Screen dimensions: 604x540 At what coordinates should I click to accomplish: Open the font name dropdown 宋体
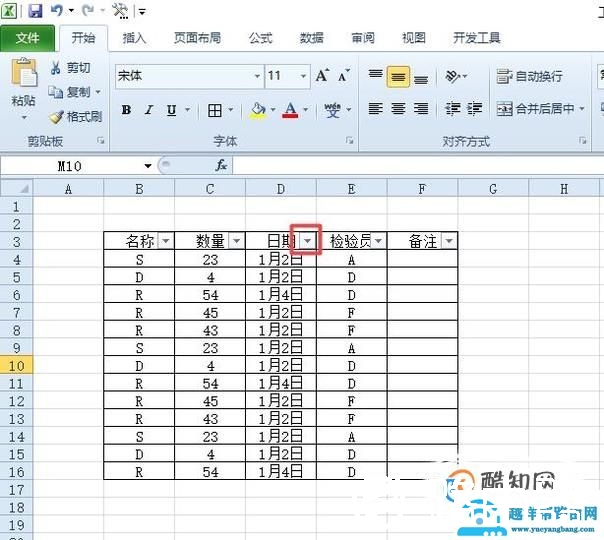coord(257,76)
